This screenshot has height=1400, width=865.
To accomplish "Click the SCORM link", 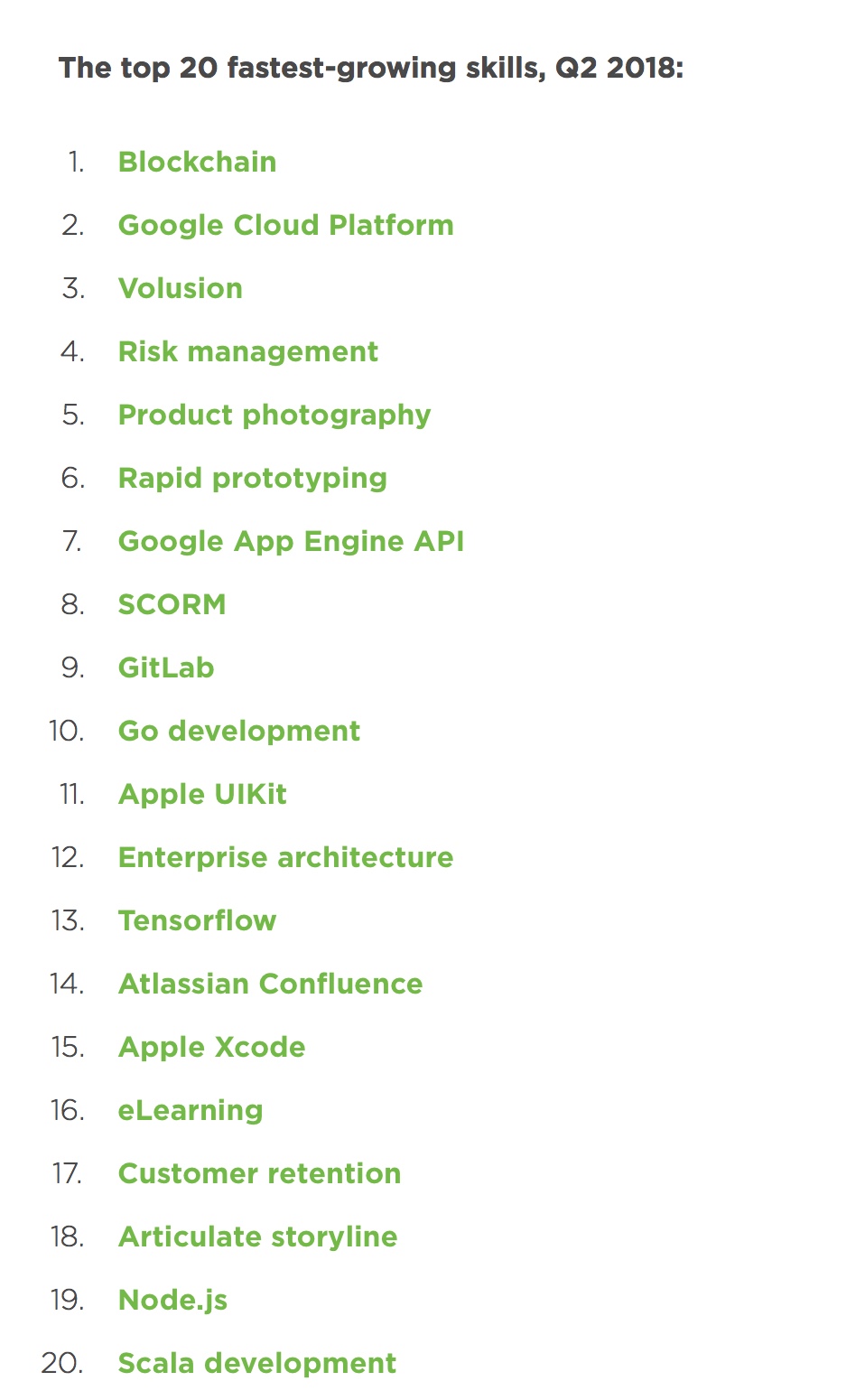I will click(x=172, y=604).
